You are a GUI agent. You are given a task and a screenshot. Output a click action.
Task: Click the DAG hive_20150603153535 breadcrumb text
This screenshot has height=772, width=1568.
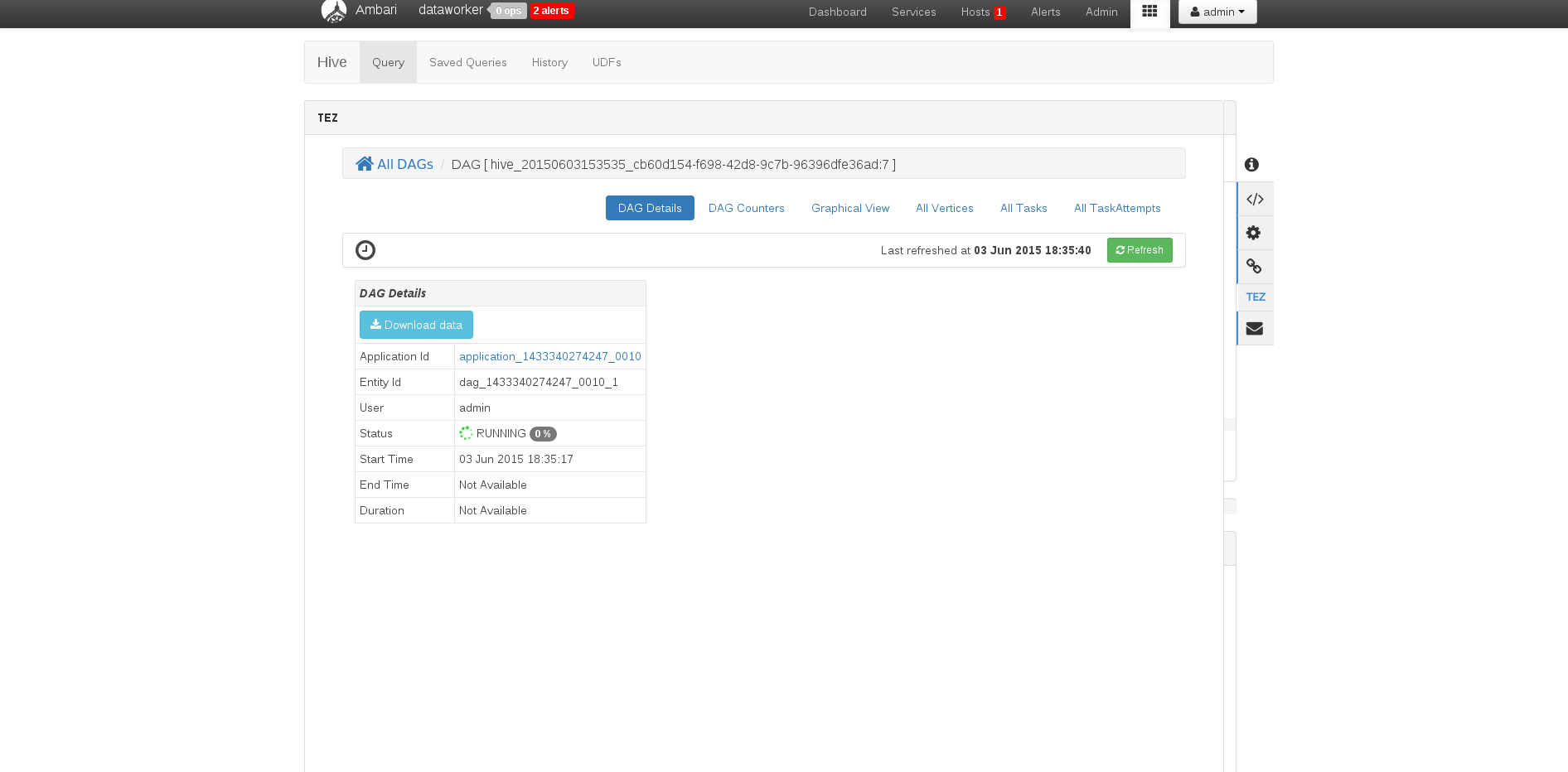coord(673,164)
